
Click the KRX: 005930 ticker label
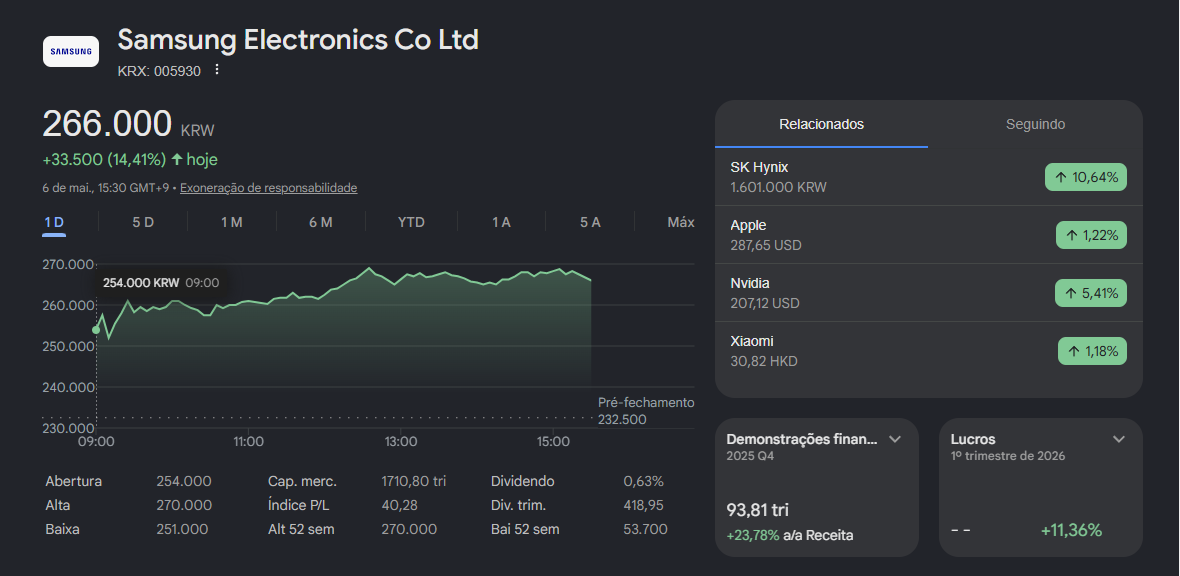click(x=160, y=72)
